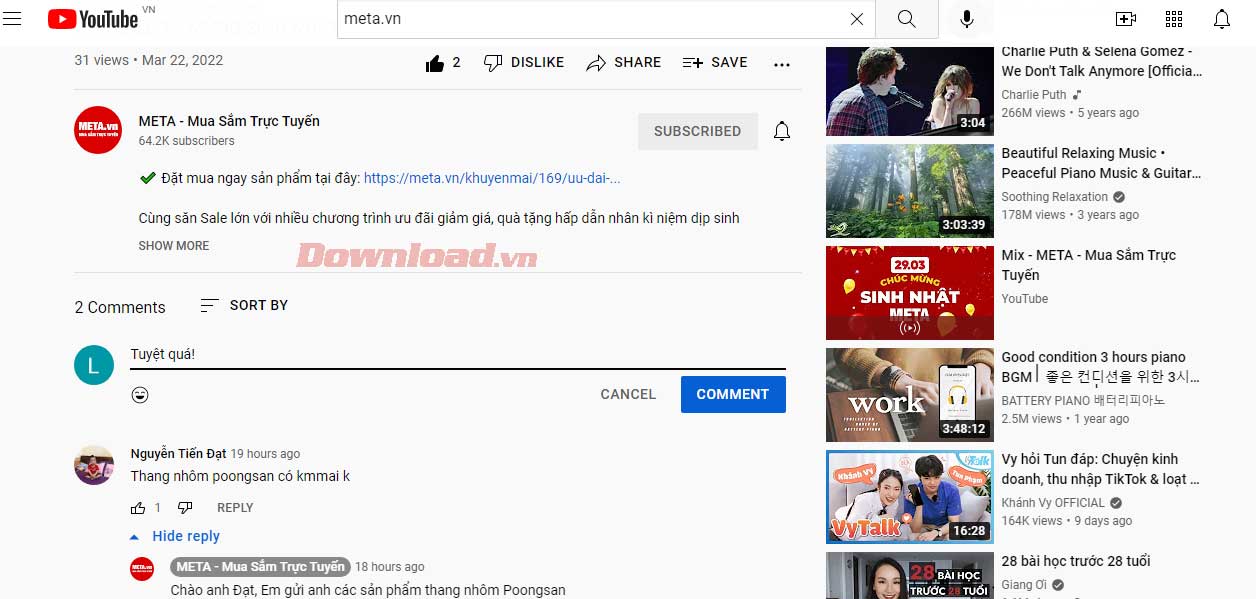Open the Create video upload icon
This screenshot has width=1256, height=599.
(x=1125, y=18)
